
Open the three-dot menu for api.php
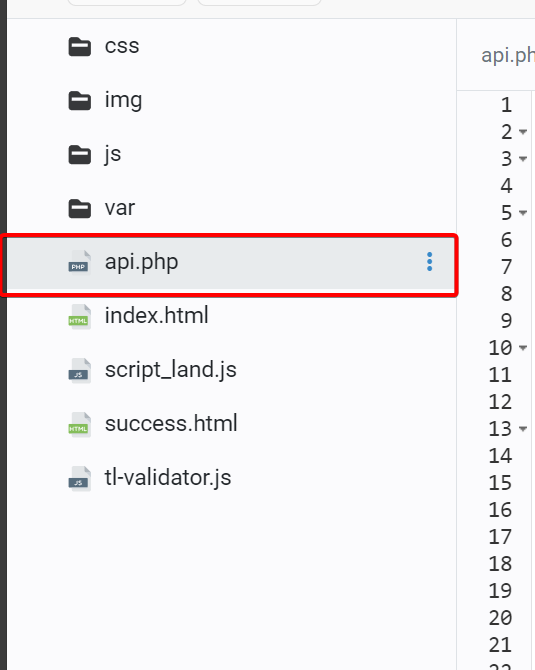click(x=429, y=262)
